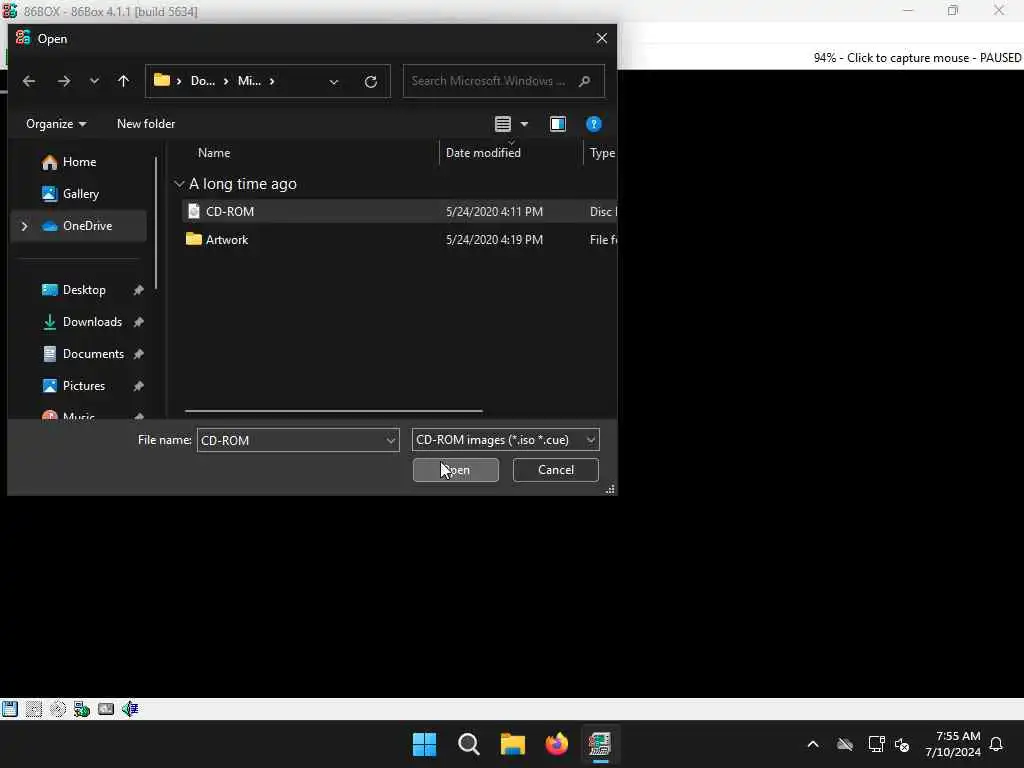The image size is (1024, 768).
Task: Click the 86Box taskbar icon
Action: (600, 744)
